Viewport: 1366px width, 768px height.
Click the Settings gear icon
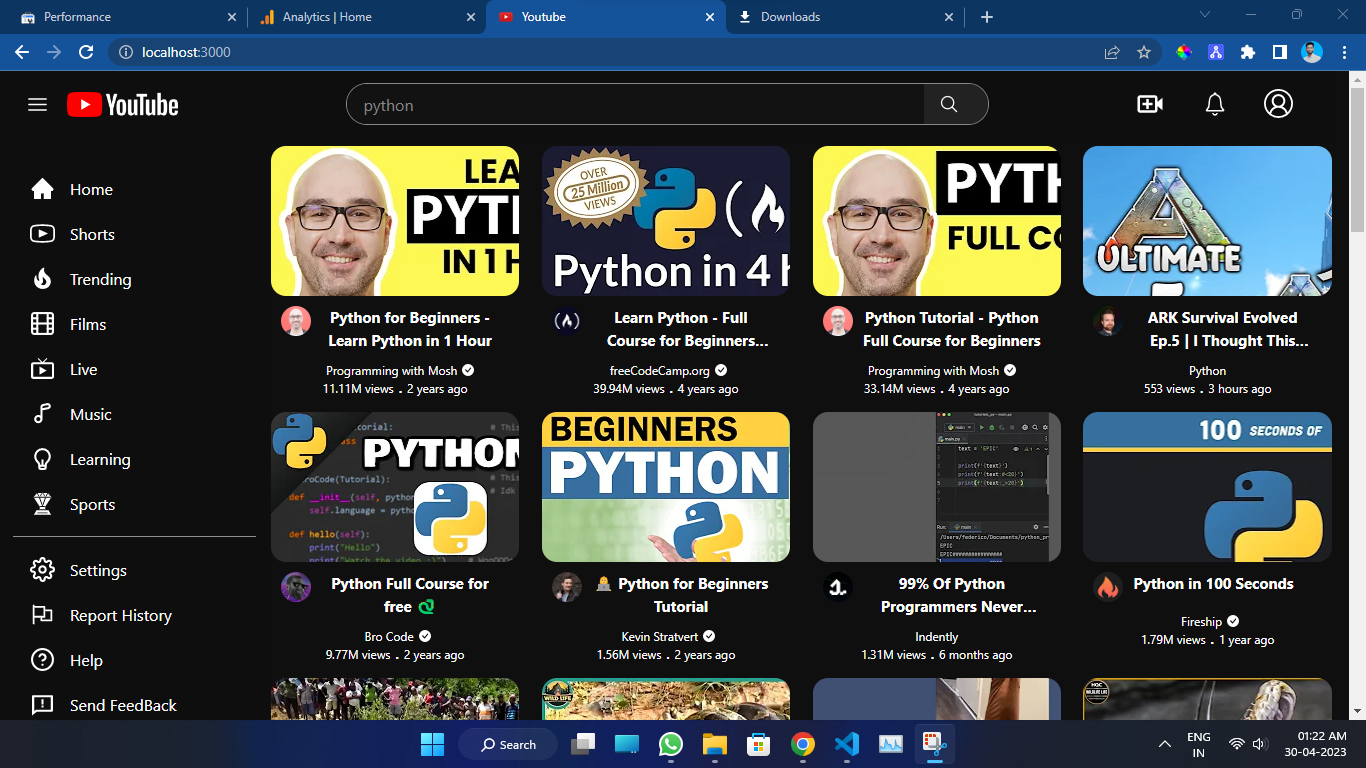(42, 570)
